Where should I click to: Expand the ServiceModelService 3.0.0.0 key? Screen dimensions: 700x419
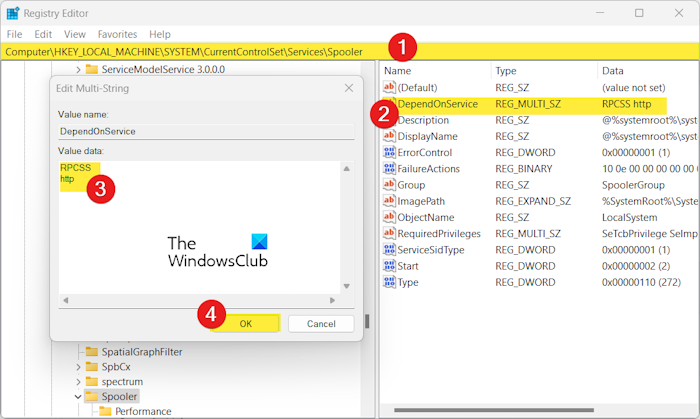pos(78,70)
